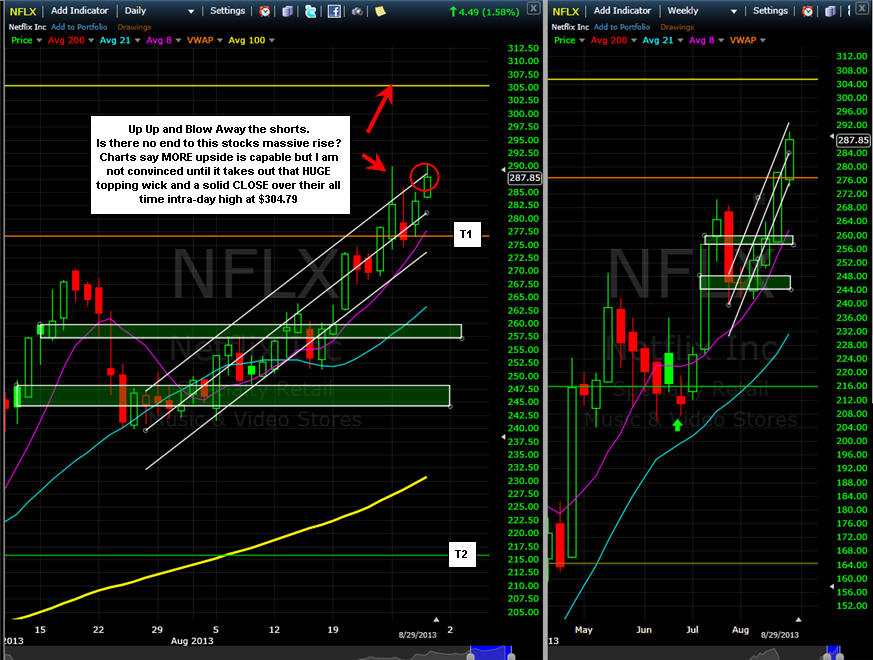Click the May label on Weekly time axis
The image size is (873, 660).
coord(583,630)
